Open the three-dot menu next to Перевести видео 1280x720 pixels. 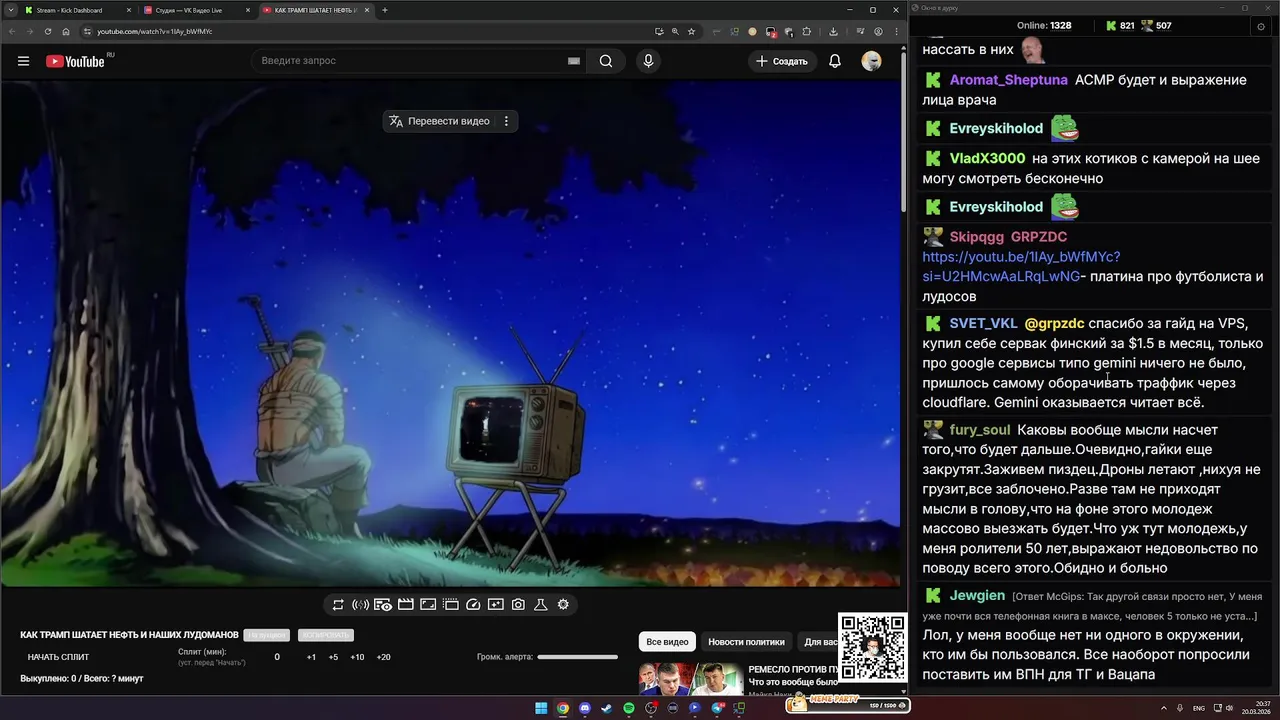click(x=506, y=121)
